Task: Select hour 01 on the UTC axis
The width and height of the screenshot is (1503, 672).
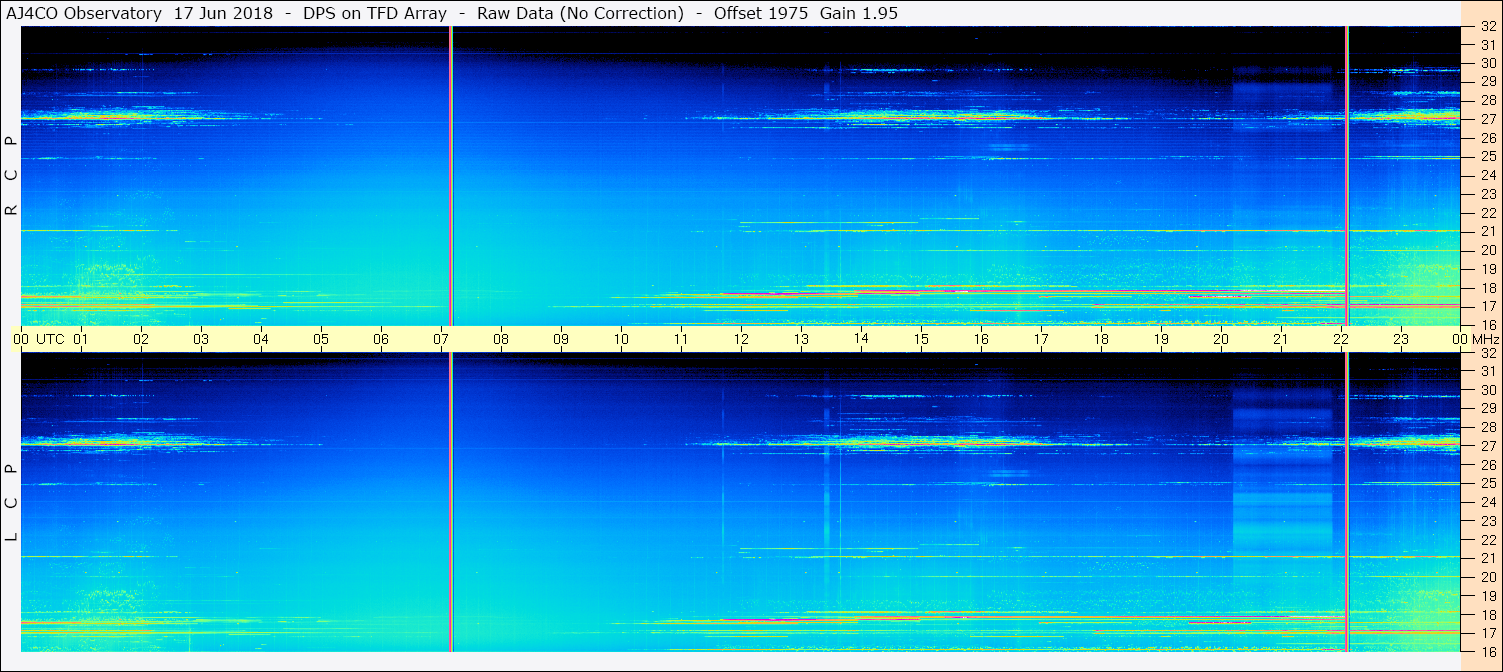Action: 81,339
